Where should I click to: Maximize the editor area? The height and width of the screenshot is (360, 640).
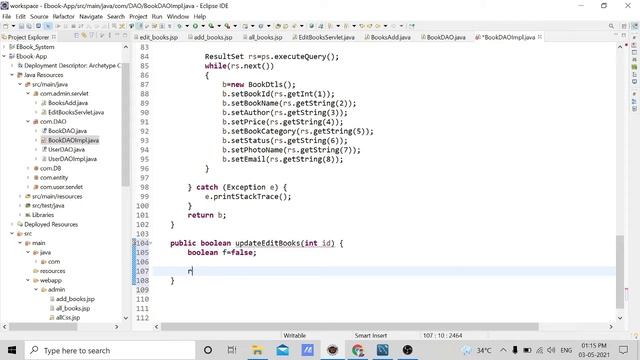(624, 36)
